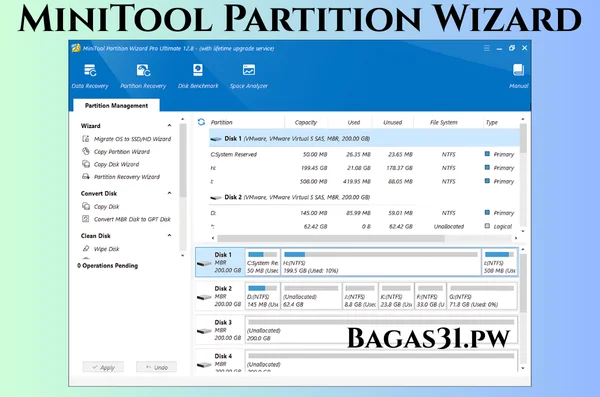The height and width of the screenshot is (397, 600).
Task: Select 199.5 GB NTFS block in Disk 1 map
Action: [381, 262]
